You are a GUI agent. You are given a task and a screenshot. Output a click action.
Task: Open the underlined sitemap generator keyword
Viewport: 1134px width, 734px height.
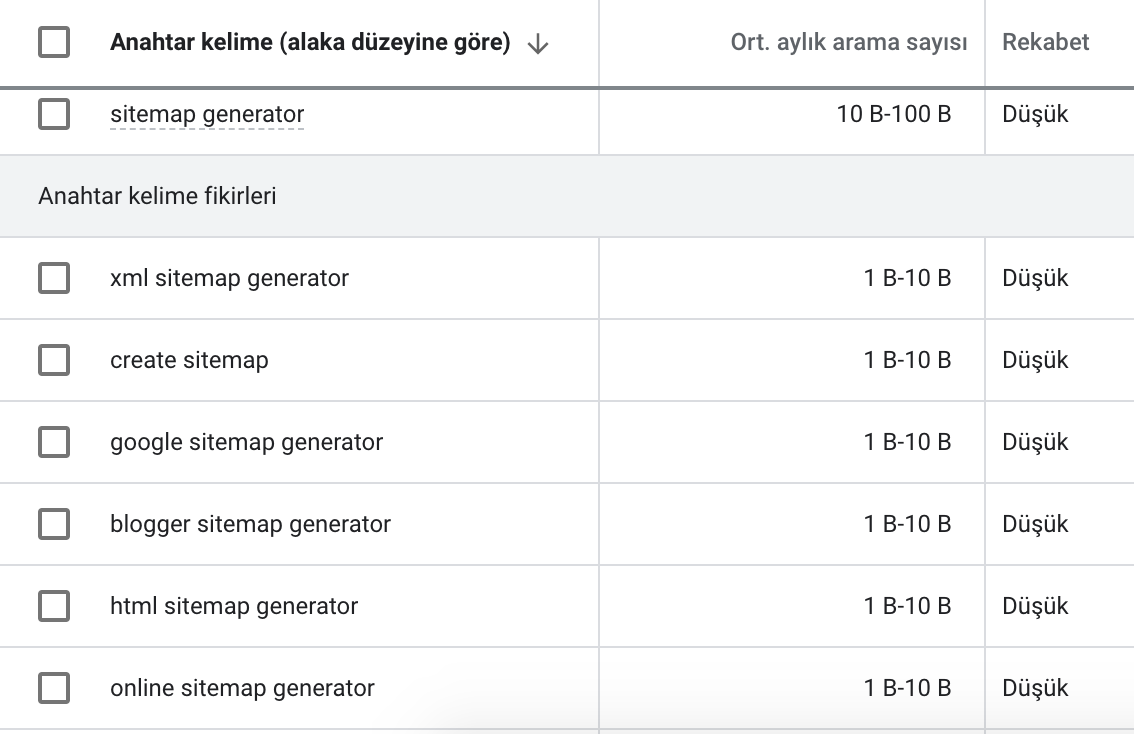click(207, 114)
